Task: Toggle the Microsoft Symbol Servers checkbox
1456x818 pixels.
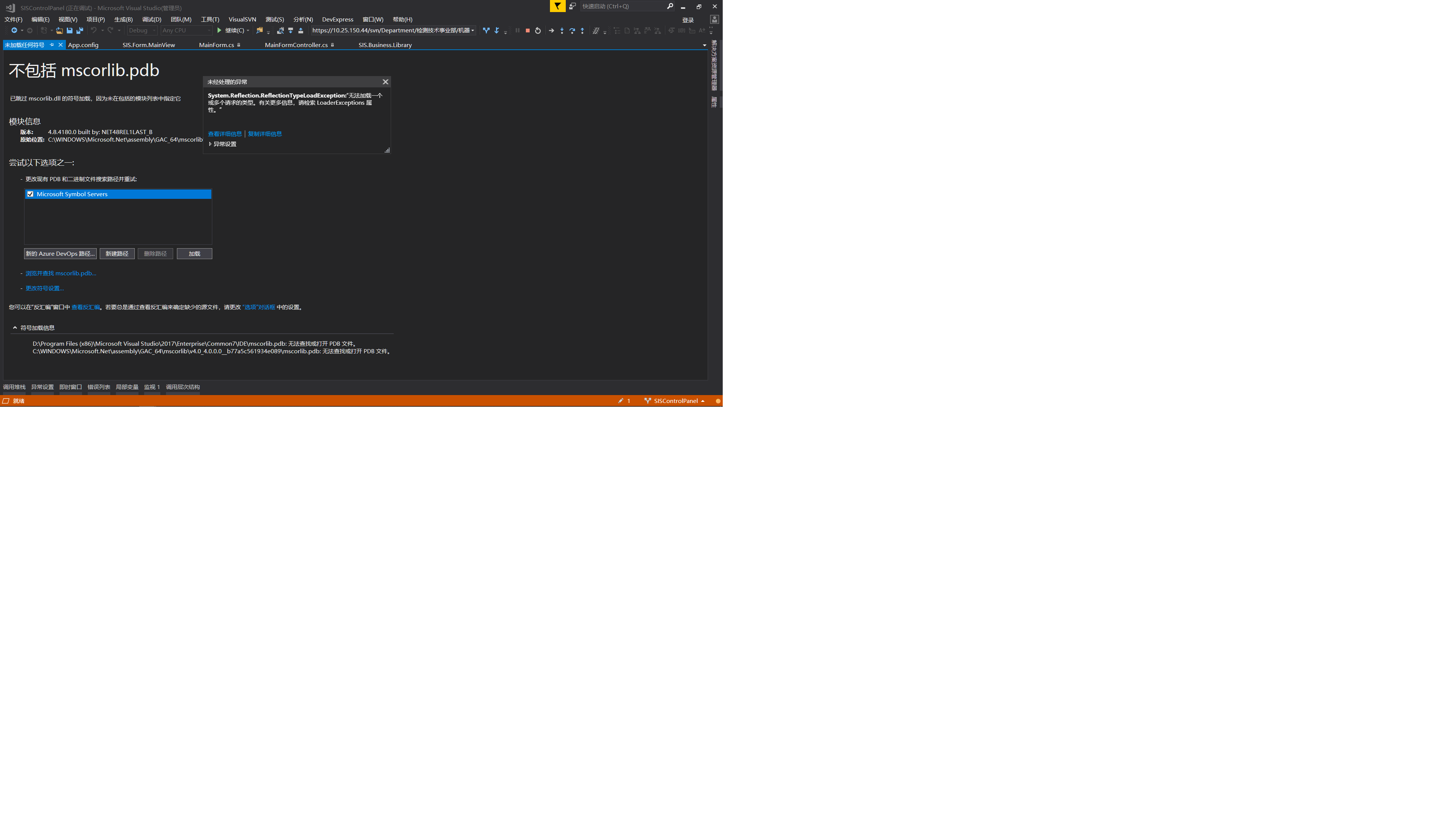Action: click(30, 194)
